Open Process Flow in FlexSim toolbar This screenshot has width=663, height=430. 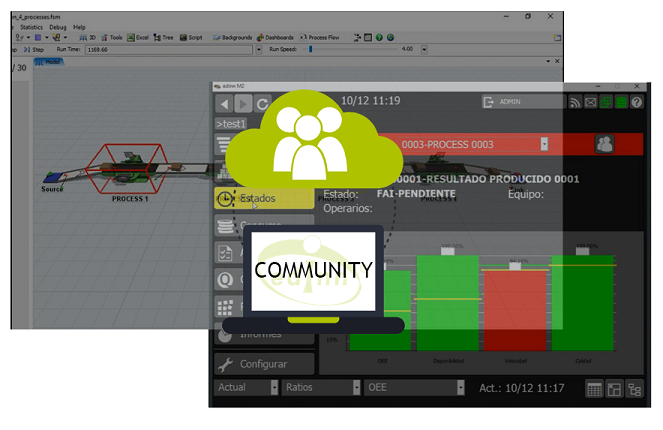[x=320, y=38]
